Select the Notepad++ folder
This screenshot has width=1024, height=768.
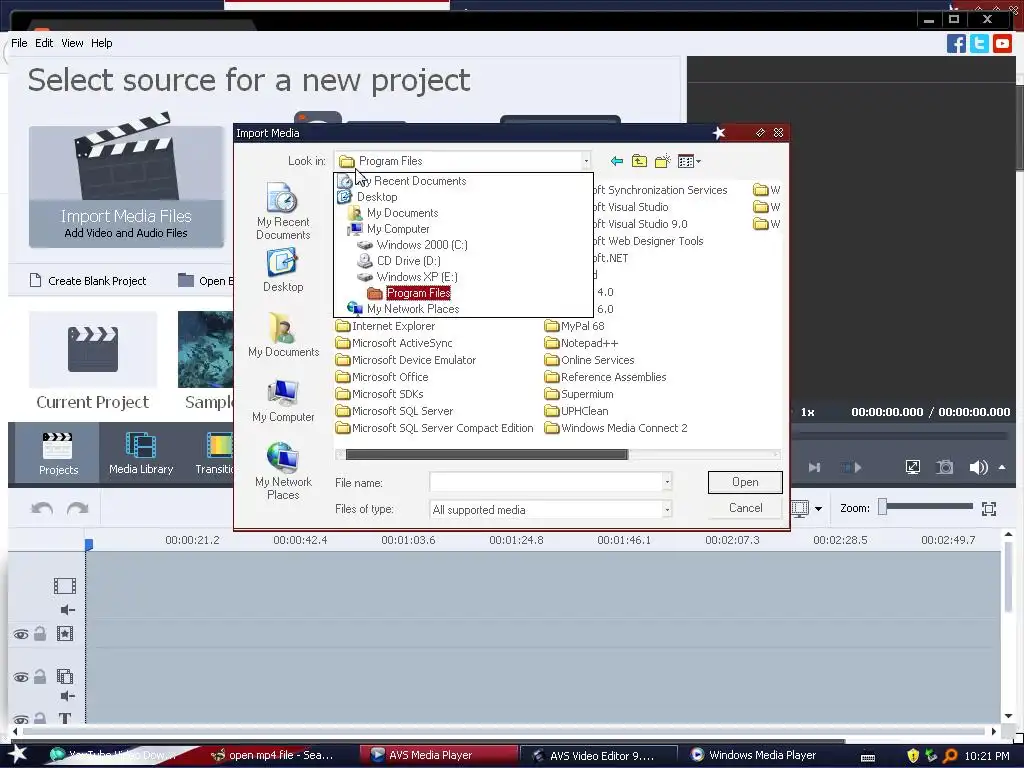(581, 343)
